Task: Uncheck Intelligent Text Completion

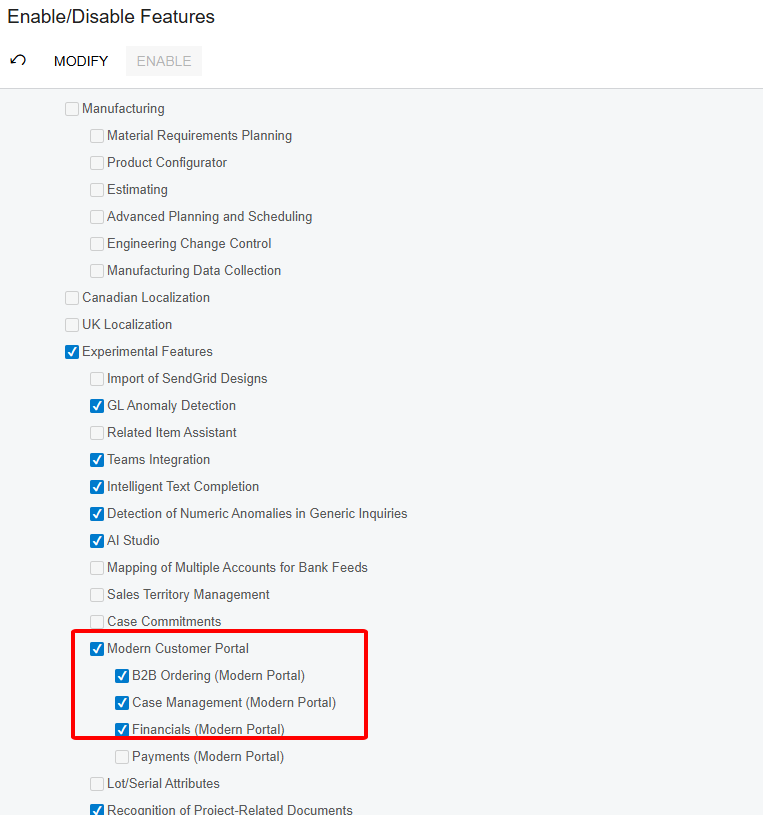Action: 96,486
